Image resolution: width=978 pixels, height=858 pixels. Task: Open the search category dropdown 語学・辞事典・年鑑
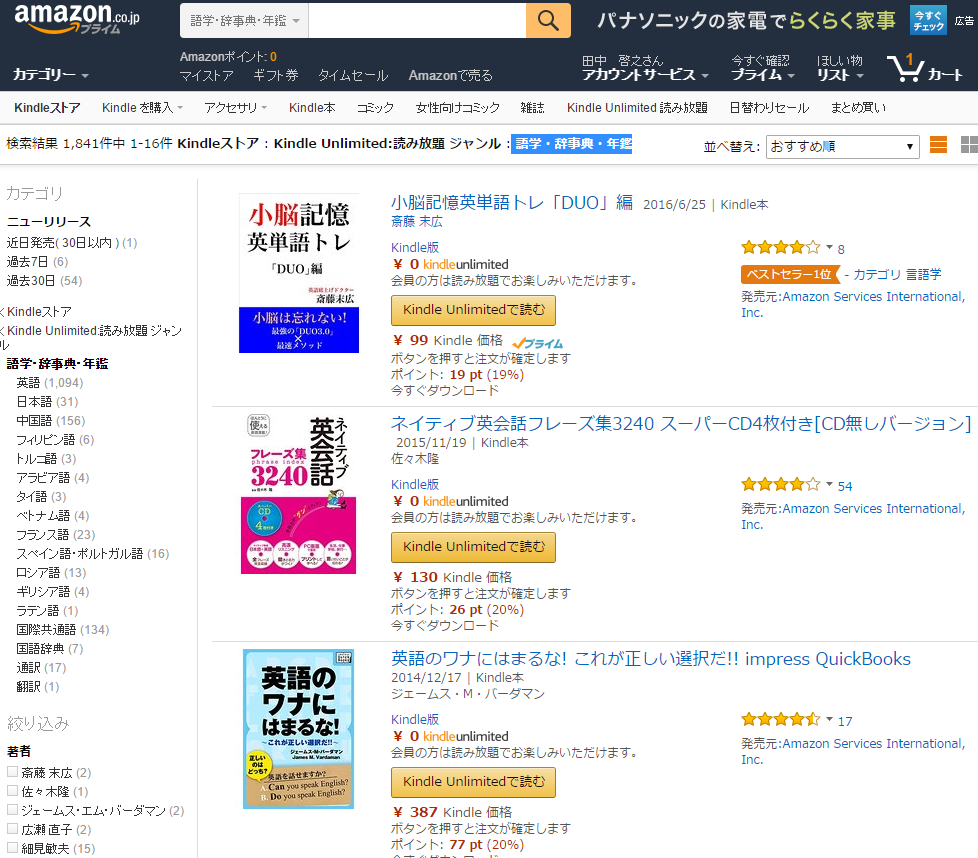244,21
